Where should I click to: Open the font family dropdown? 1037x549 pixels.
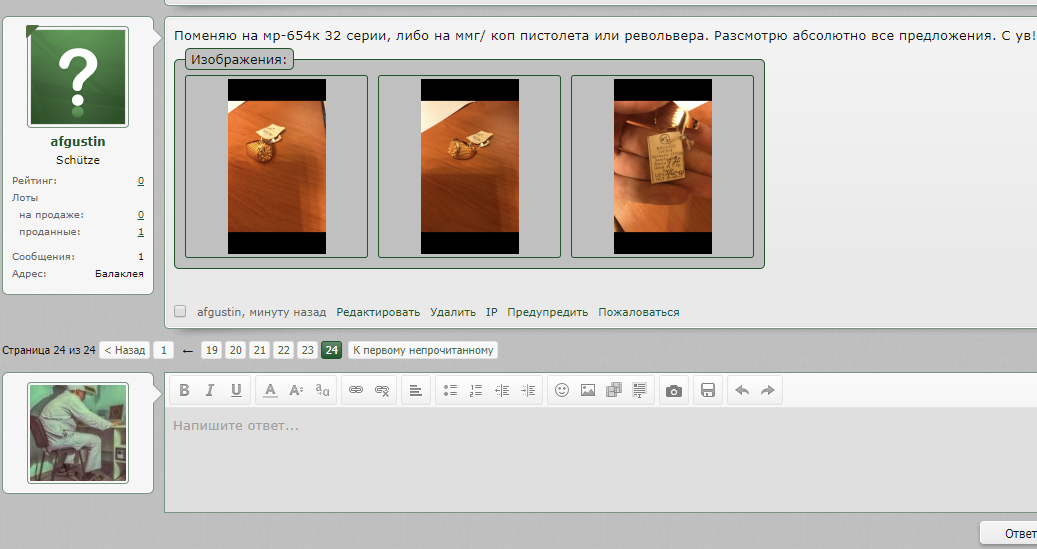click(x=322, y=390)
